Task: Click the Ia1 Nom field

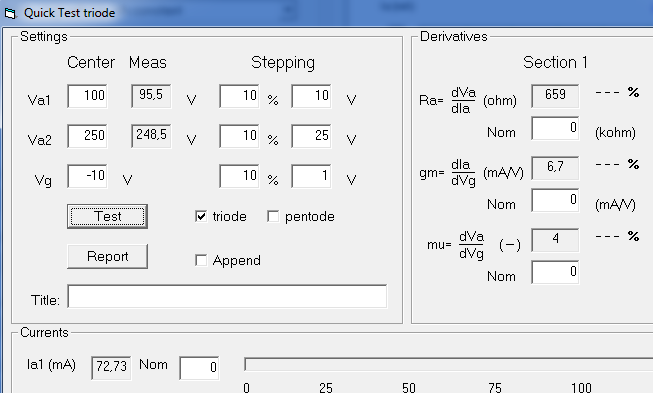Action: pyautogui.click(x=199, y=368)
